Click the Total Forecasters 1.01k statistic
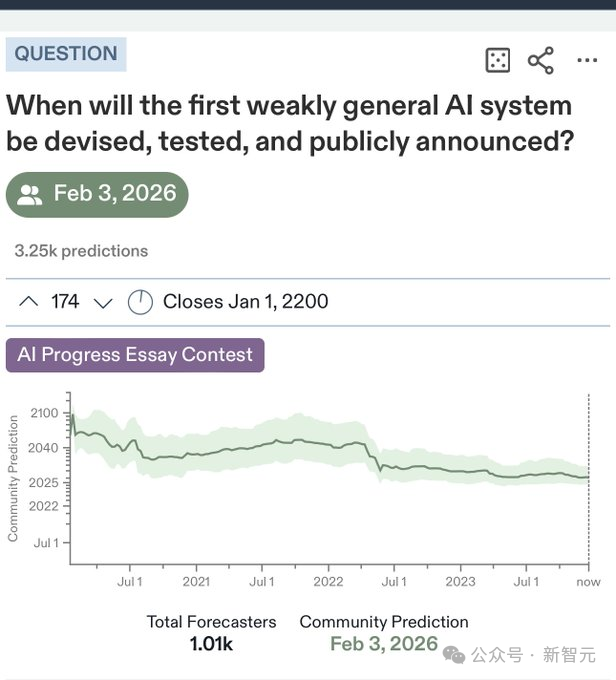The image size is (616, 680). click(x=211, y=634)
